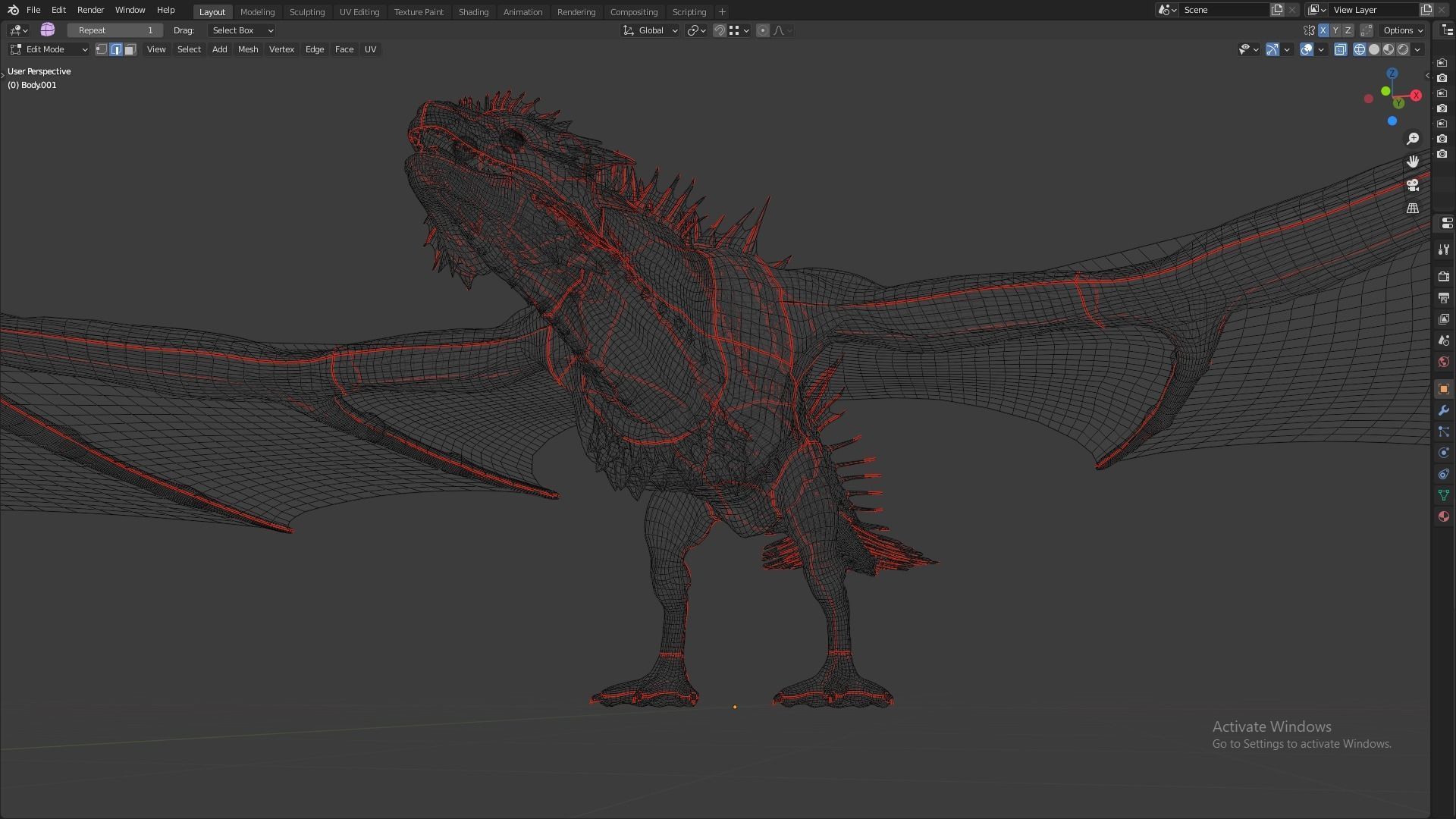
Task: Switch to the Shading workspace tab
Action: (x=473, y=12)
